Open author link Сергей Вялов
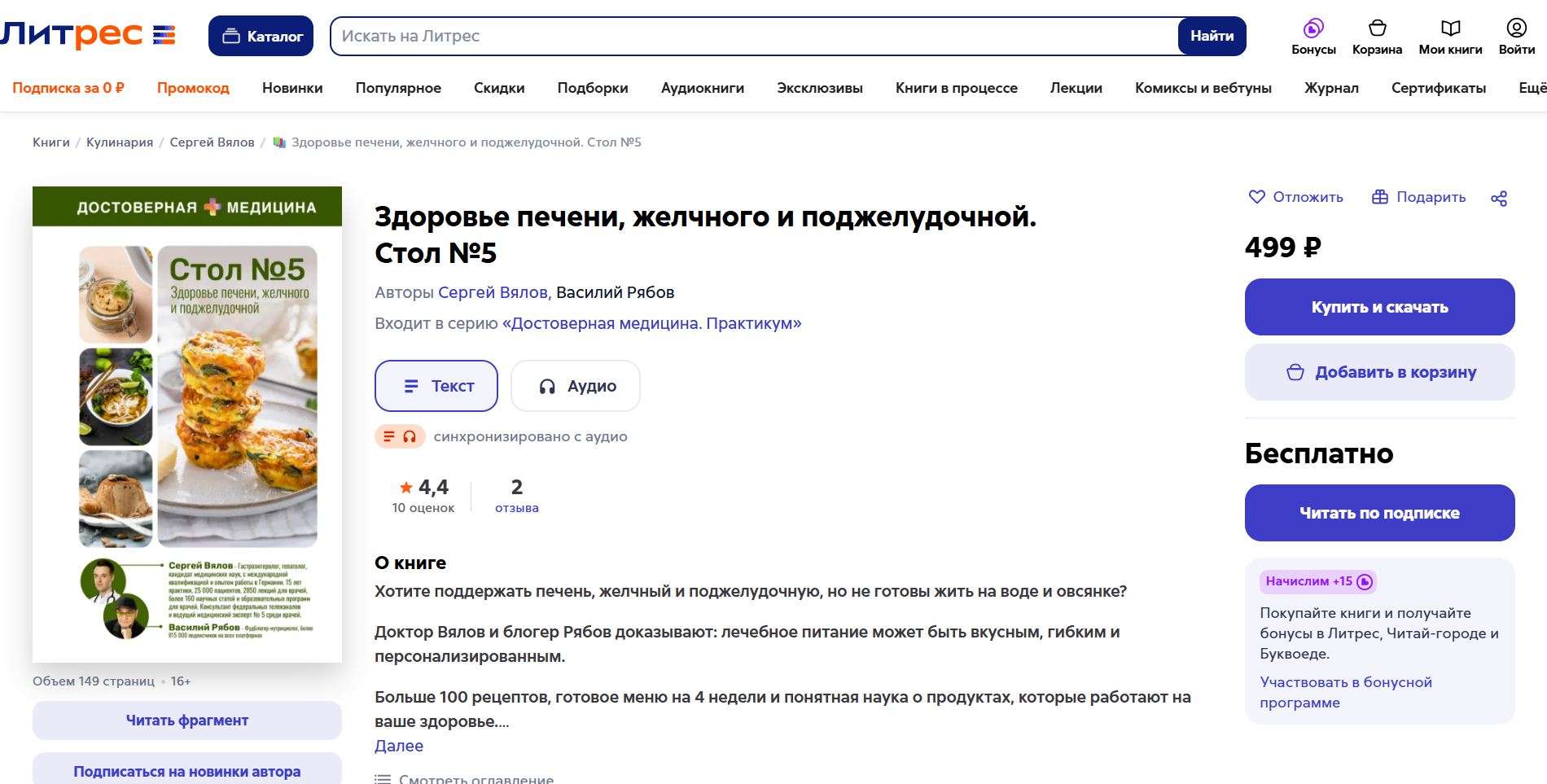The image size is (1547, 784). pos(494,292)
